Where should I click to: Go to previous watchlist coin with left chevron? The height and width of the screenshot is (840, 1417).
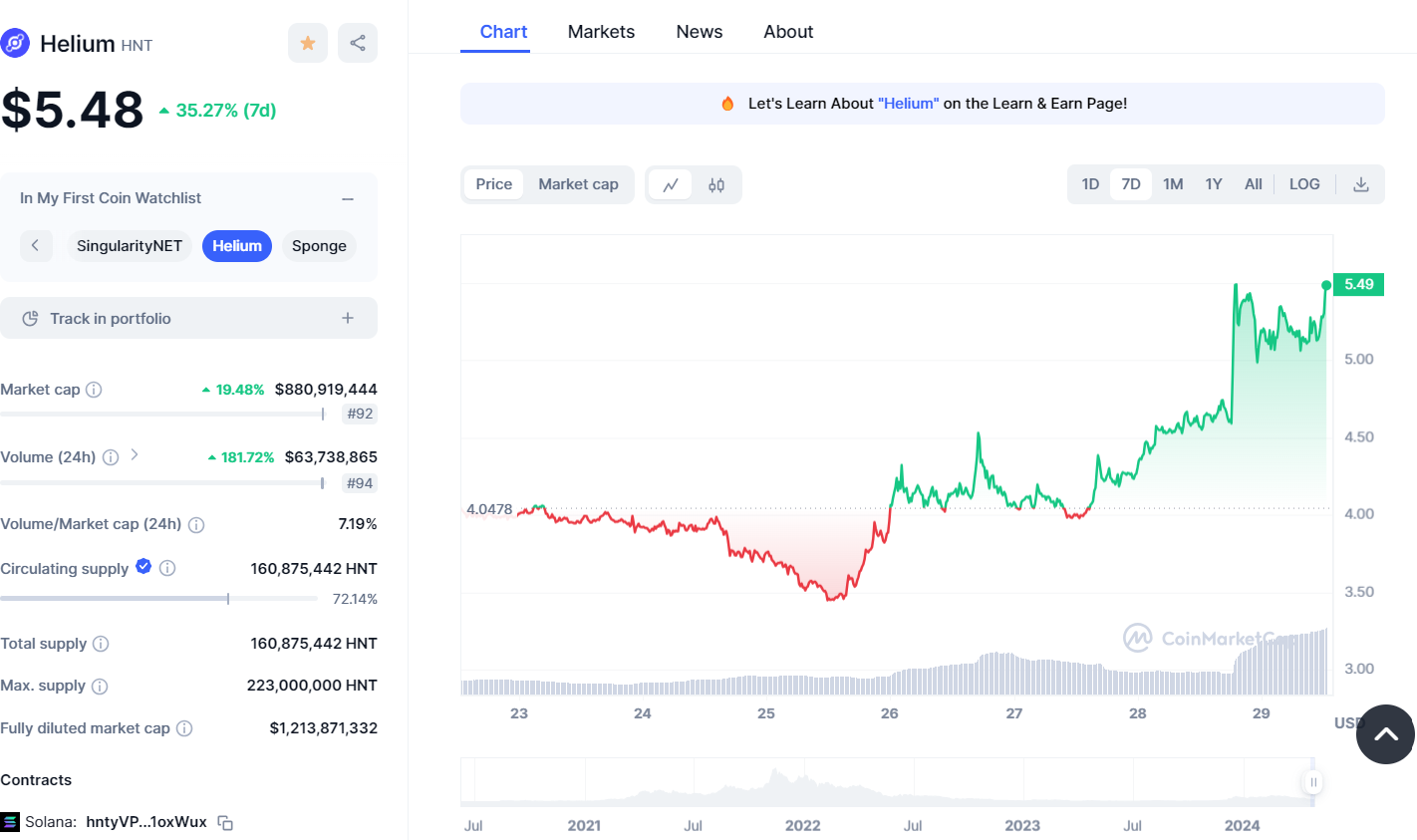pos(35,245)
